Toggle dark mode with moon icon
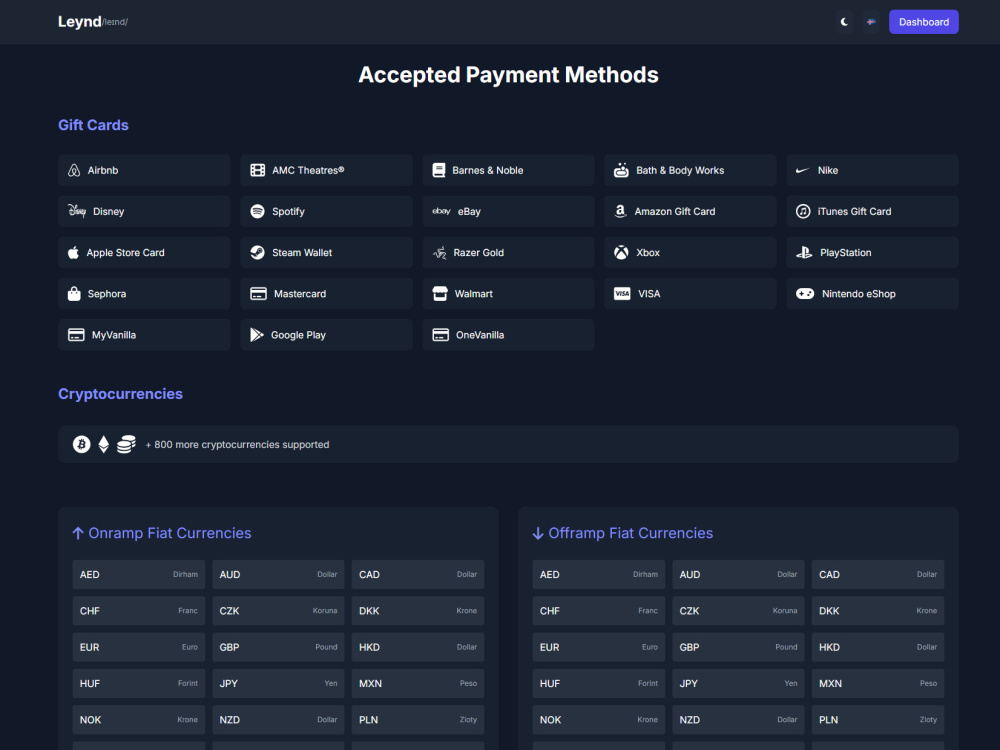 coord(844,22)
